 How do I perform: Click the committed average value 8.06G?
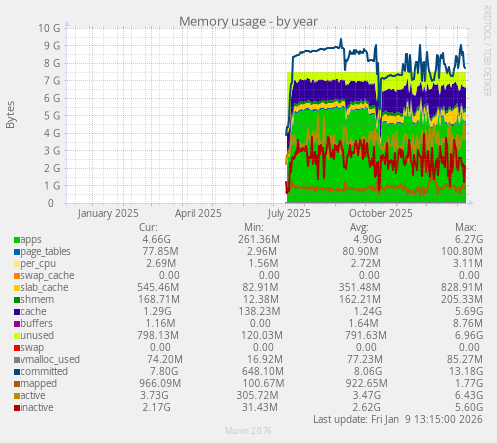pyautogui.click(x=368, y=371)
